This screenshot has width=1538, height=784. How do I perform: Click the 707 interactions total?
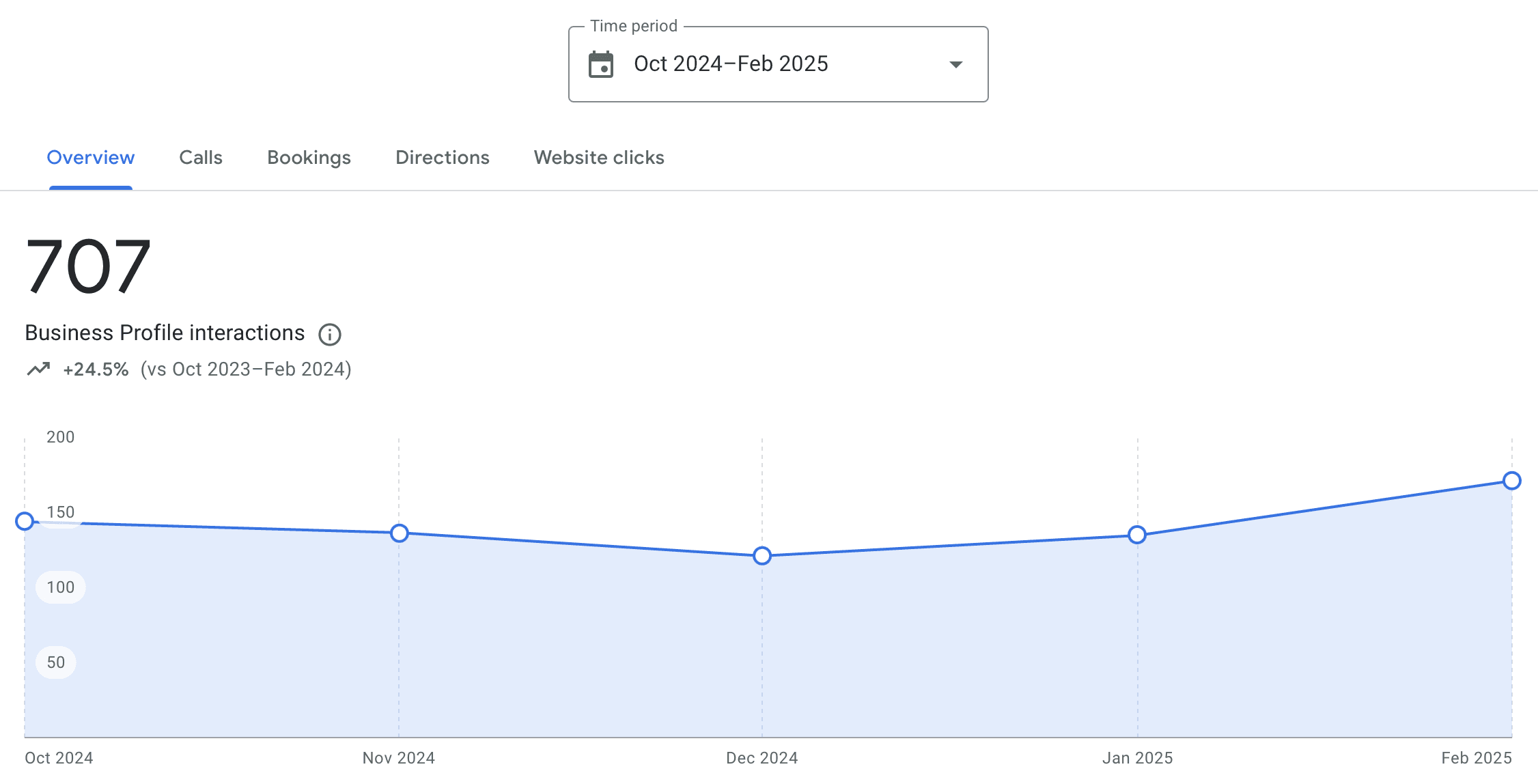(x=88, y=266)
